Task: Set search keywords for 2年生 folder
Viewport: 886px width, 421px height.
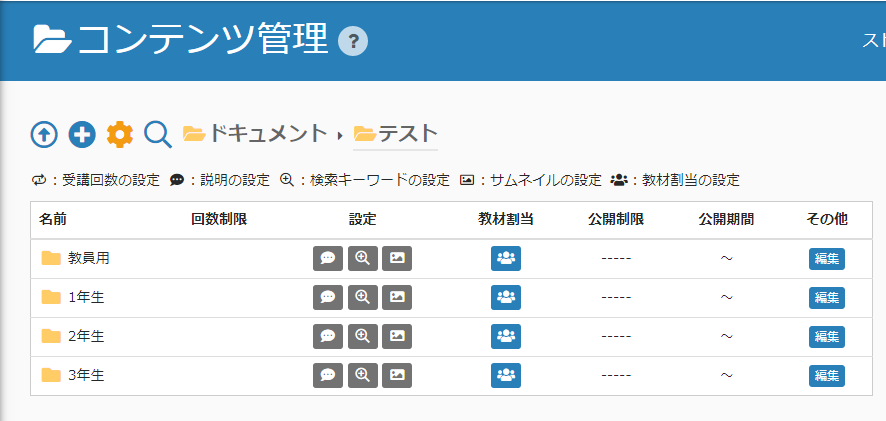Action: coord(362,336)
